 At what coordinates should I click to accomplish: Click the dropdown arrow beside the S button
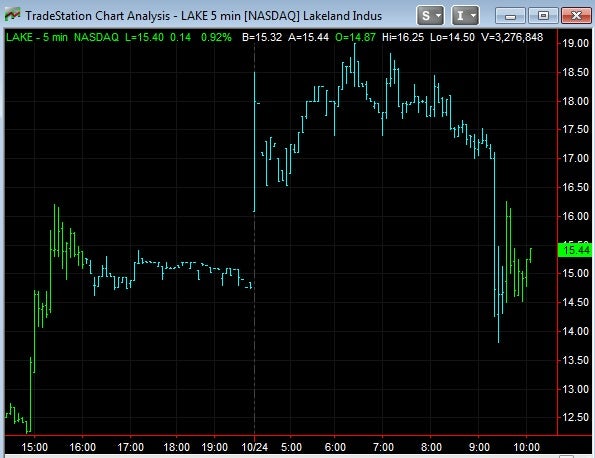(439, 16)
